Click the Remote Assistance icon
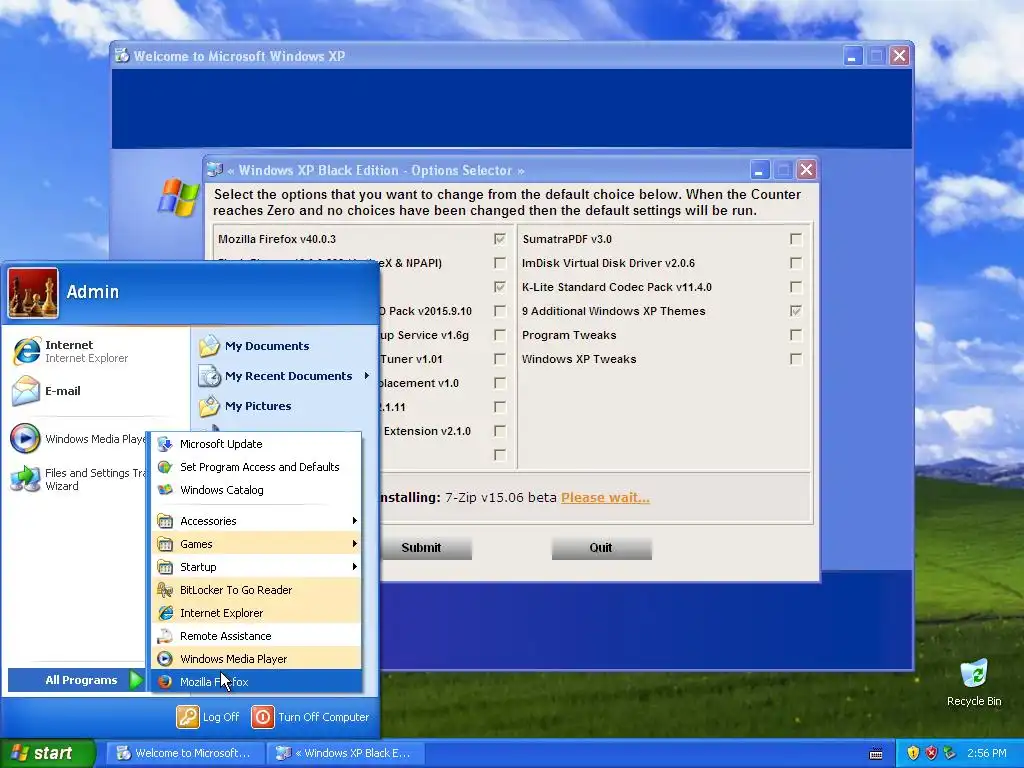Image resolution: width=1024 pixels, height=768 pixels. pos(165,635)
